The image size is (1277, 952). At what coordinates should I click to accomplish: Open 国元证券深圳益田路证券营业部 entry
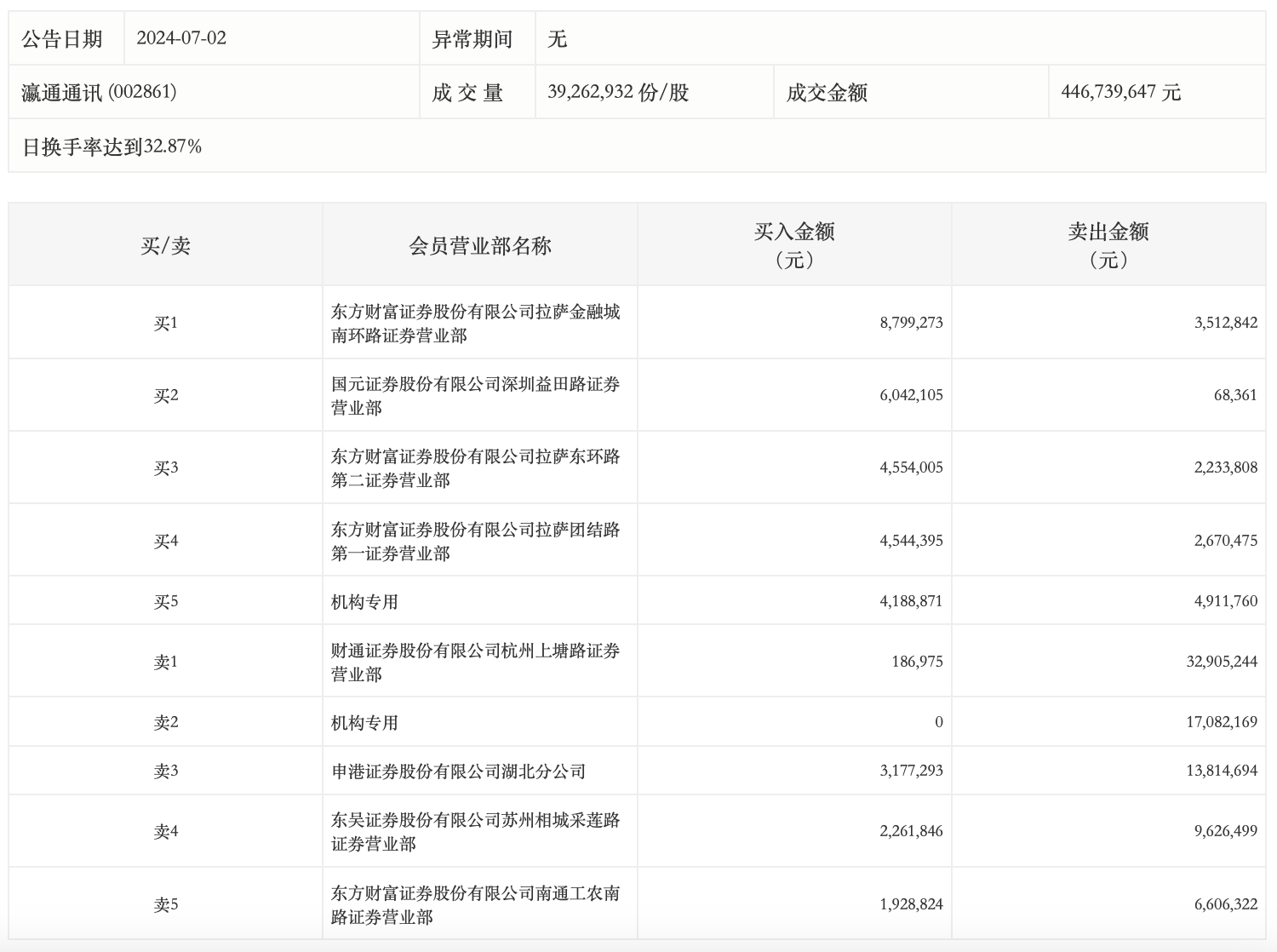pos(475,396)
